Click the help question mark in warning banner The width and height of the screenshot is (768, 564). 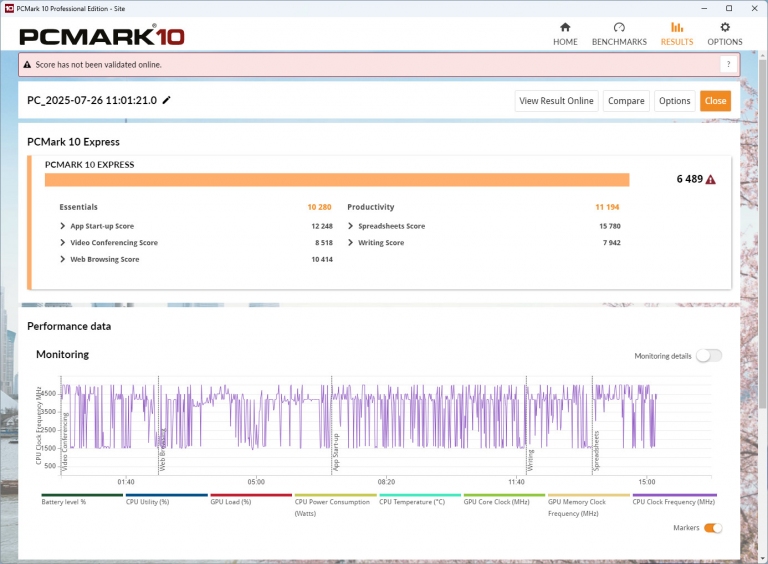click(728, 64)
